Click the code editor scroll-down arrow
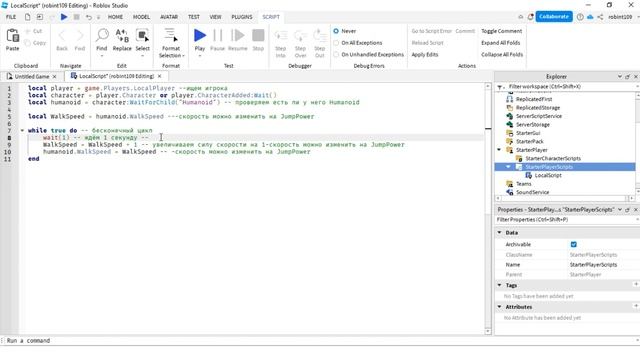 [488, 331]
